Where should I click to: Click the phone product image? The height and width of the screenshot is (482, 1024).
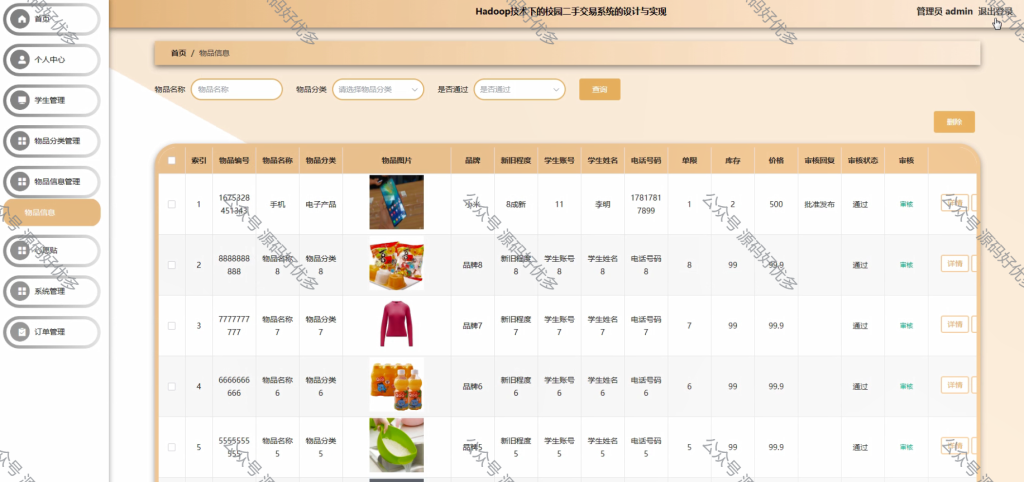[x=396, y=202]
